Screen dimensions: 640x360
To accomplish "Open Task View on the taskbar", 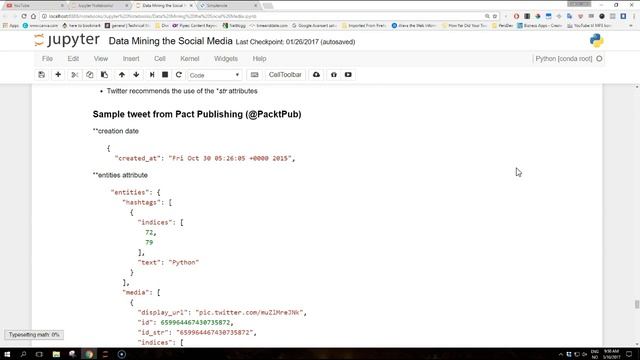I will click(x=39, y=354).
